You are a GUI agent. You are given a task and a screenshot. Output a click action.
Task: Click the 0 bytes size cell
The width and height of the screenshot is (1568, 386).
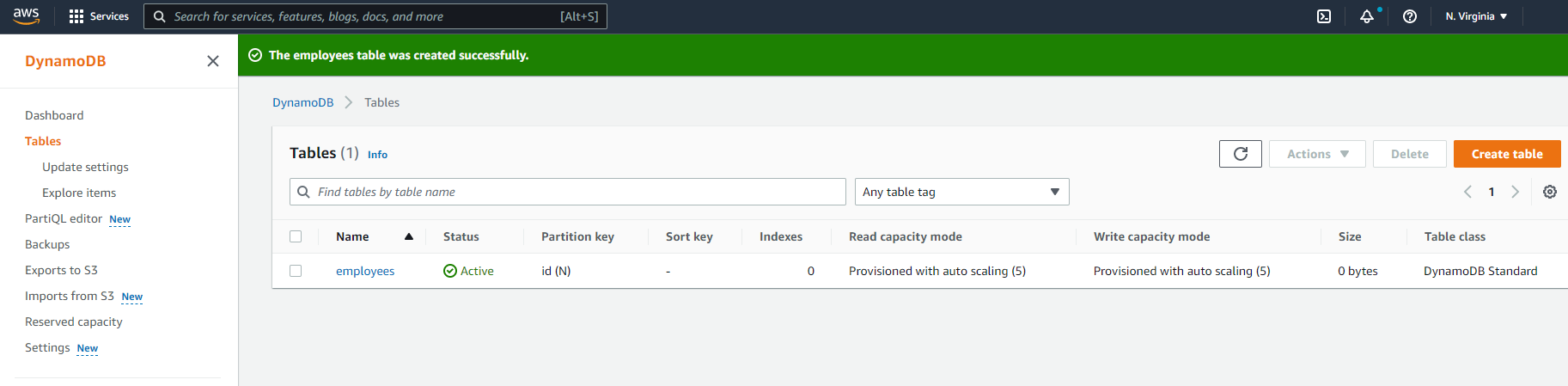tap(1358, 271)
